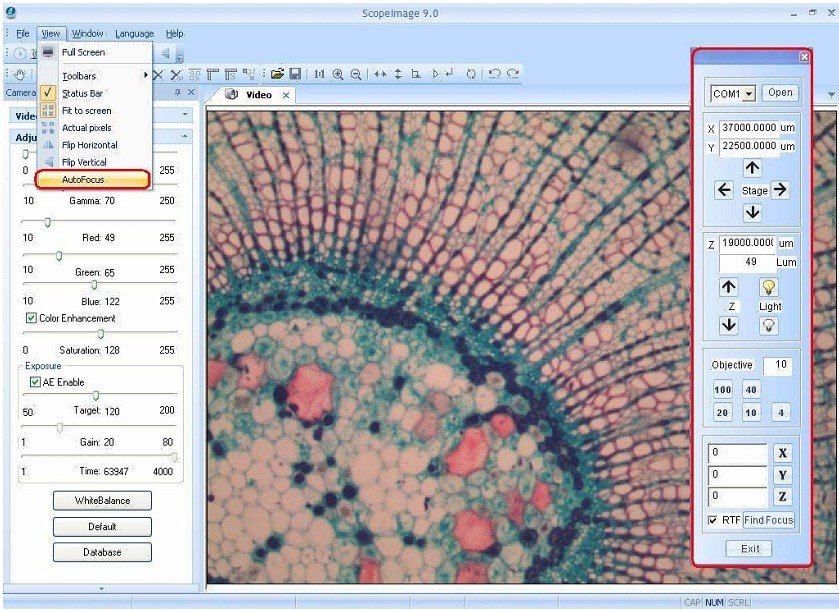Click the Default button
This screenshot has height=611, width=839.
tap(102, 526)
